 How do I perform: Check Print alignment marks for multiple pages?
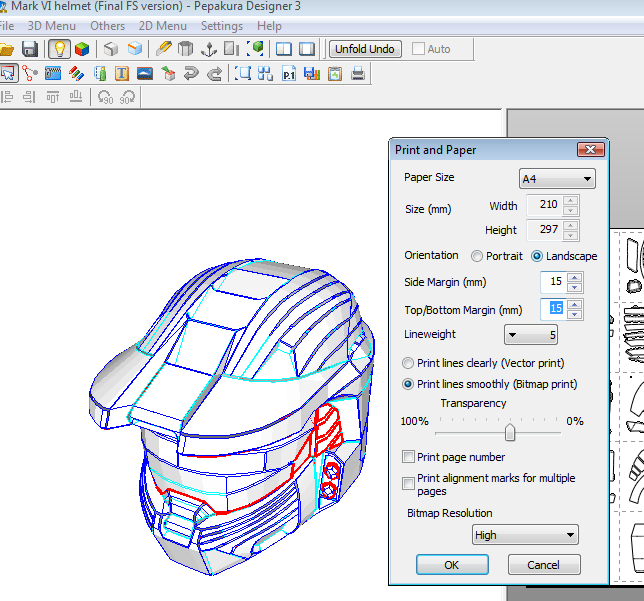coord(408,484)
